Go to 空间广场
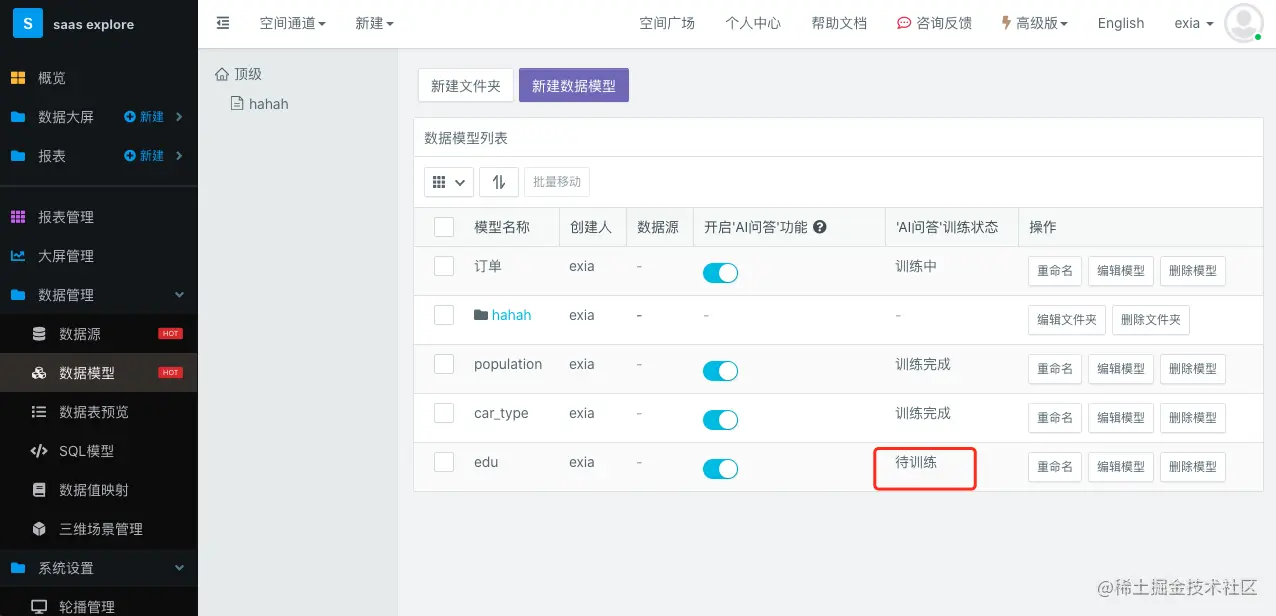The width and height of the screenshot is (1276, 616). click(x=667, y=23)
